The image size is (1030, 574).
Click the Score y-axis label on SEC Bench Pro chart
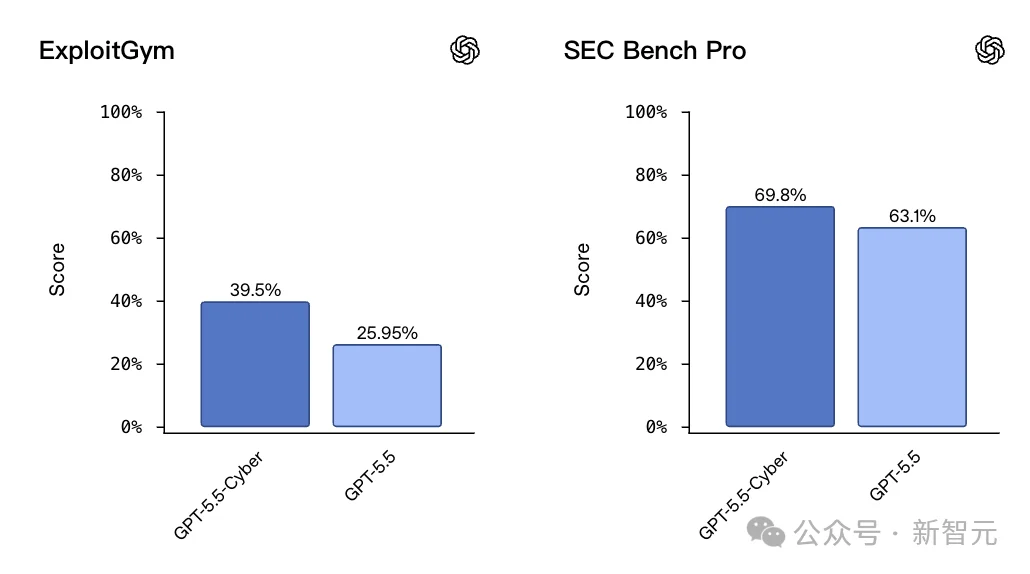[x=582, y=269]
